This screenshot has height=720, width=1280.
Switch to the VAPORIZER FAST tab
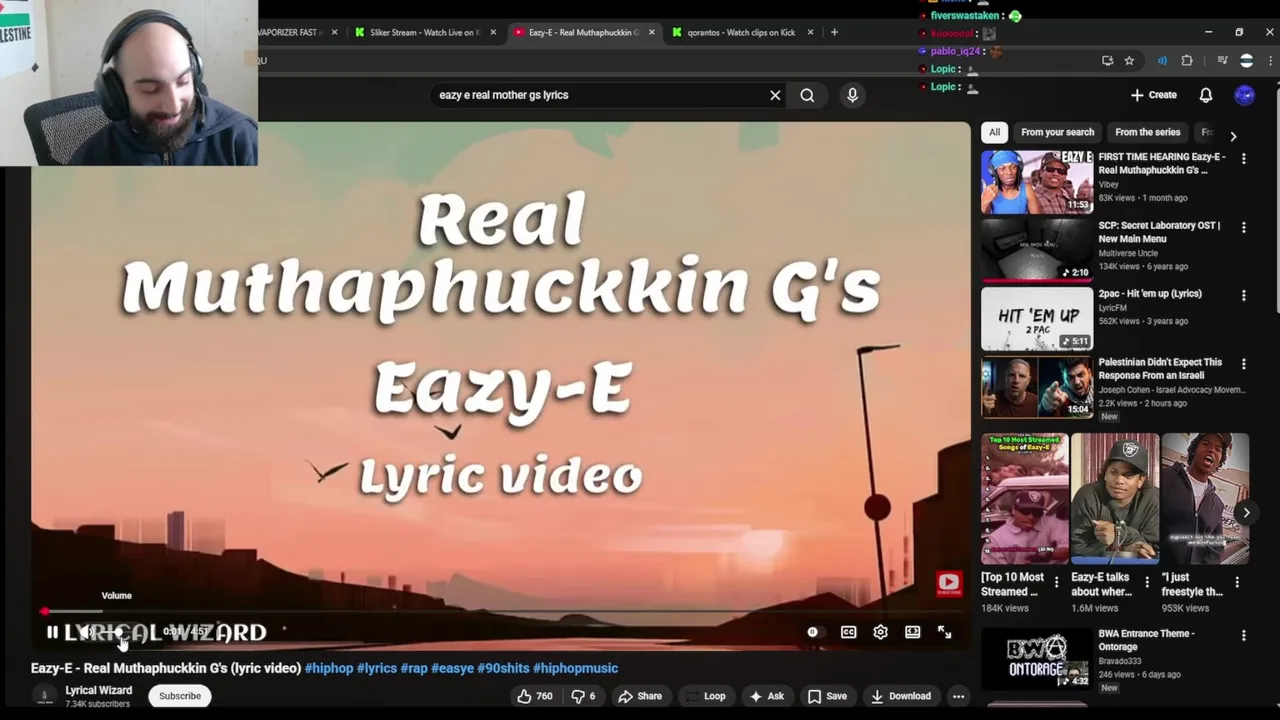[290, 32]
